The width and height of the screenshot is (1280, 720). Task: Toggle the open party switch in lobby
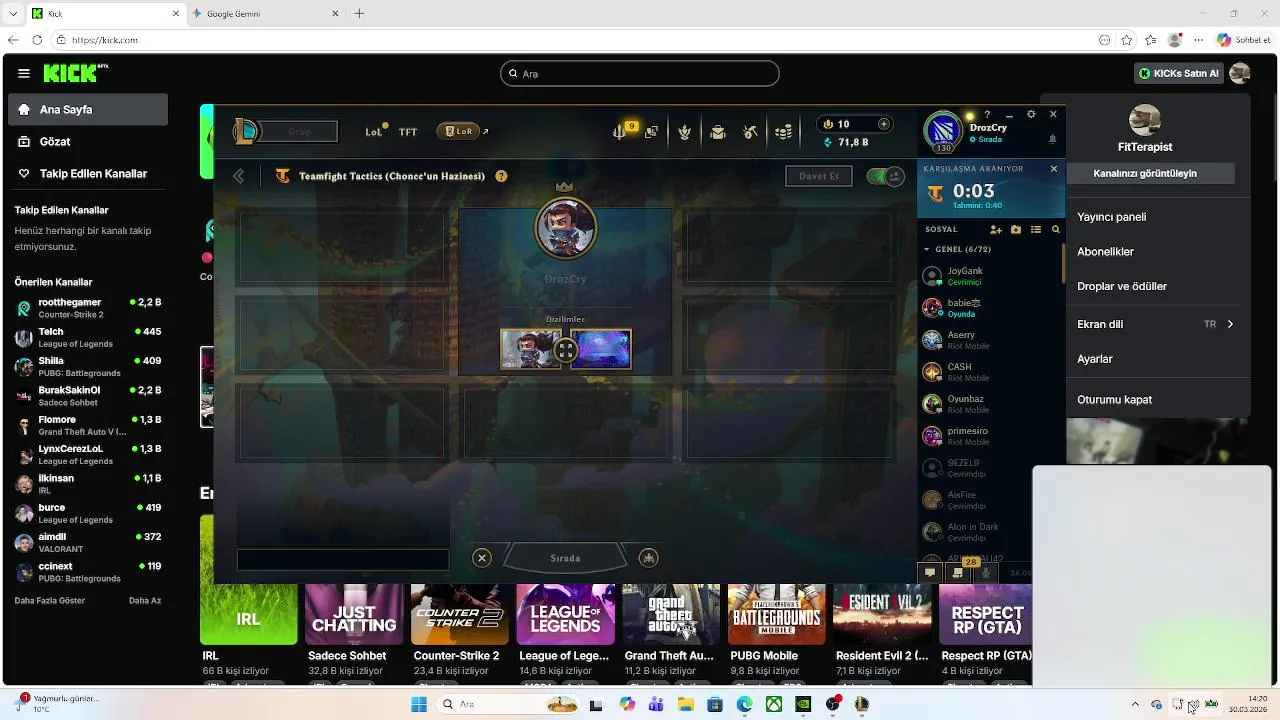(x=885, y=176)
